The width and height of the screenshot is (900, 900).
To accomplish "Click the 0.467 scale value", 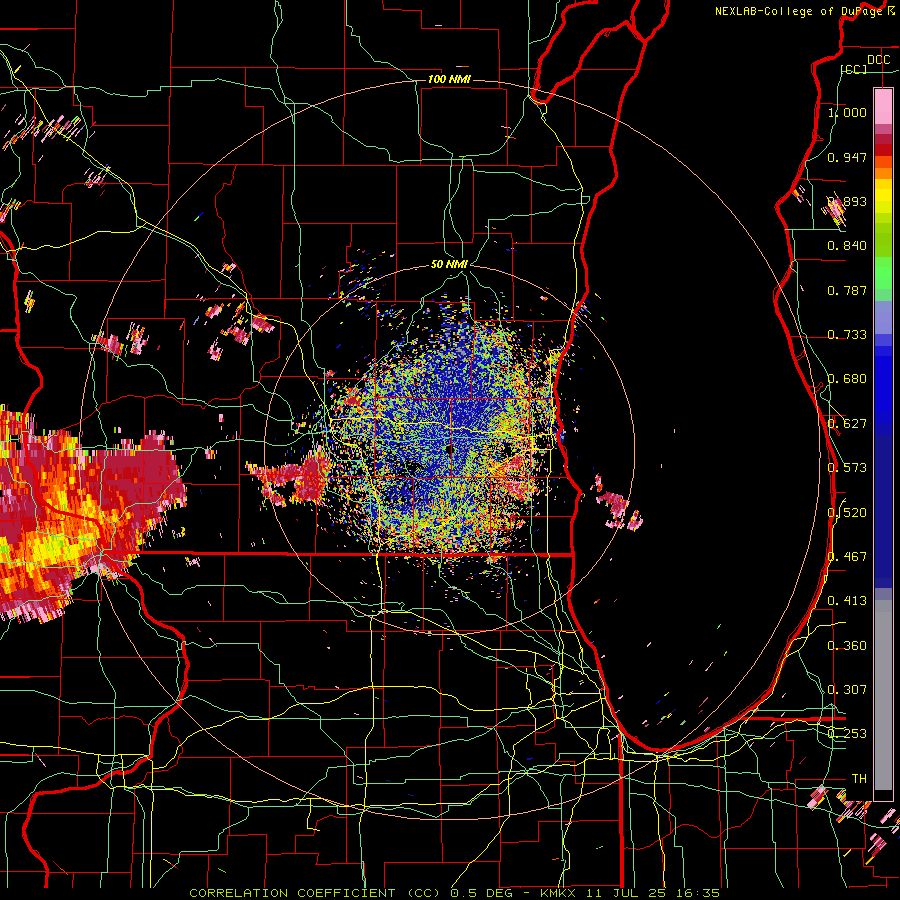I will pyautogui.click(x=847, y=557).
